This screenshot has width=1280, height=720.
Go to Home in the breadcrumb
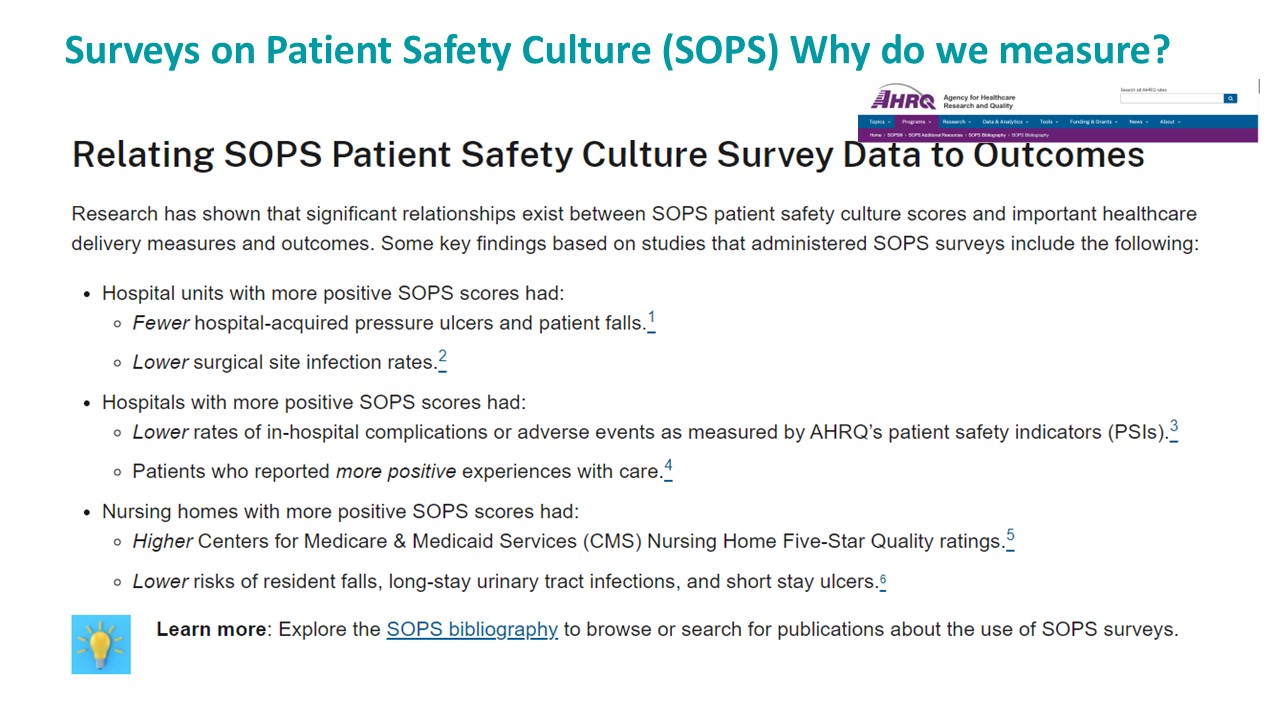(x=875, y=135)
